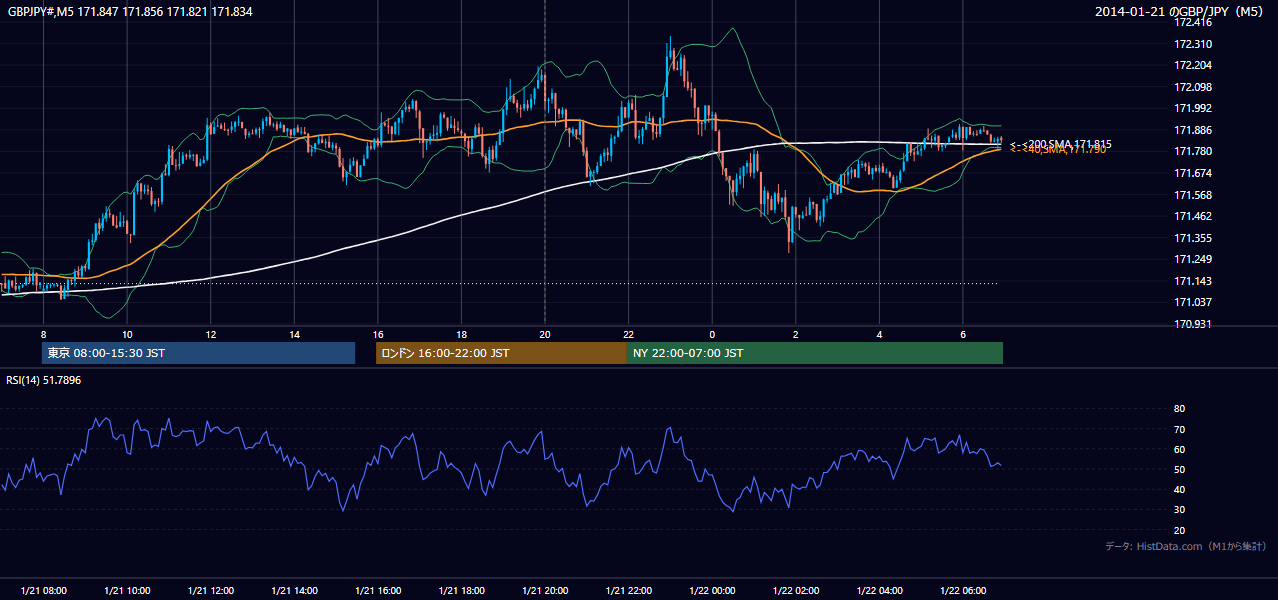Click price axis value 172.416

1194,22
